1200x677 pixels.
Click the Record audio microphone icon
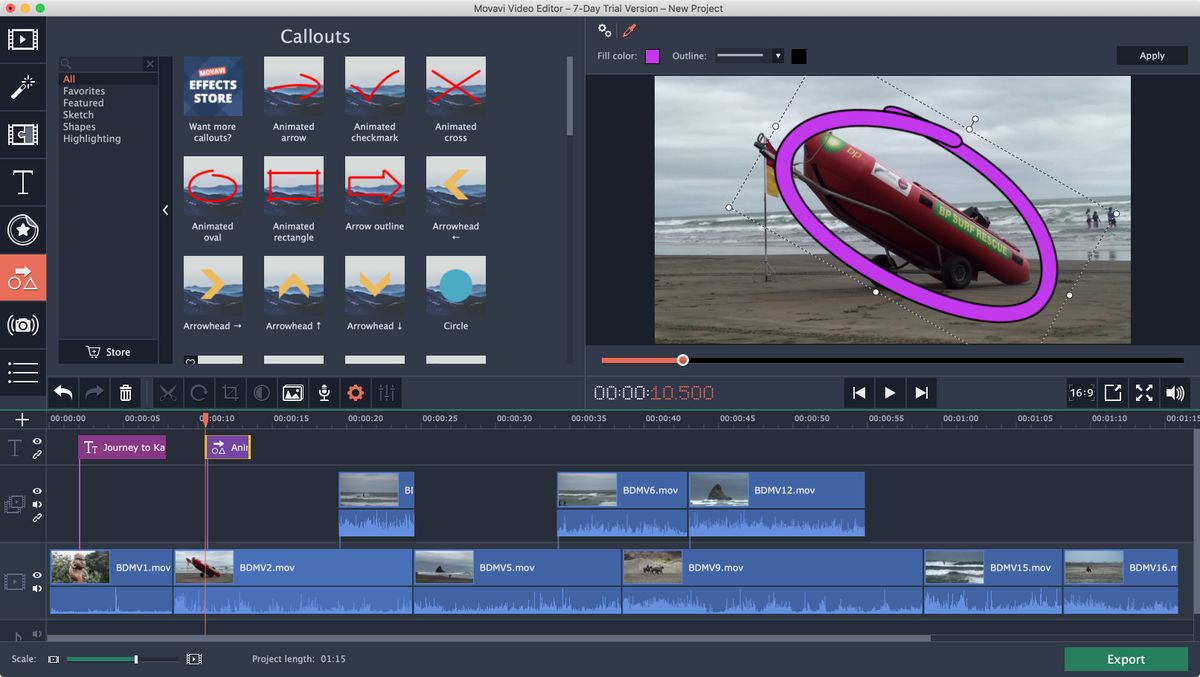(324, 393)
